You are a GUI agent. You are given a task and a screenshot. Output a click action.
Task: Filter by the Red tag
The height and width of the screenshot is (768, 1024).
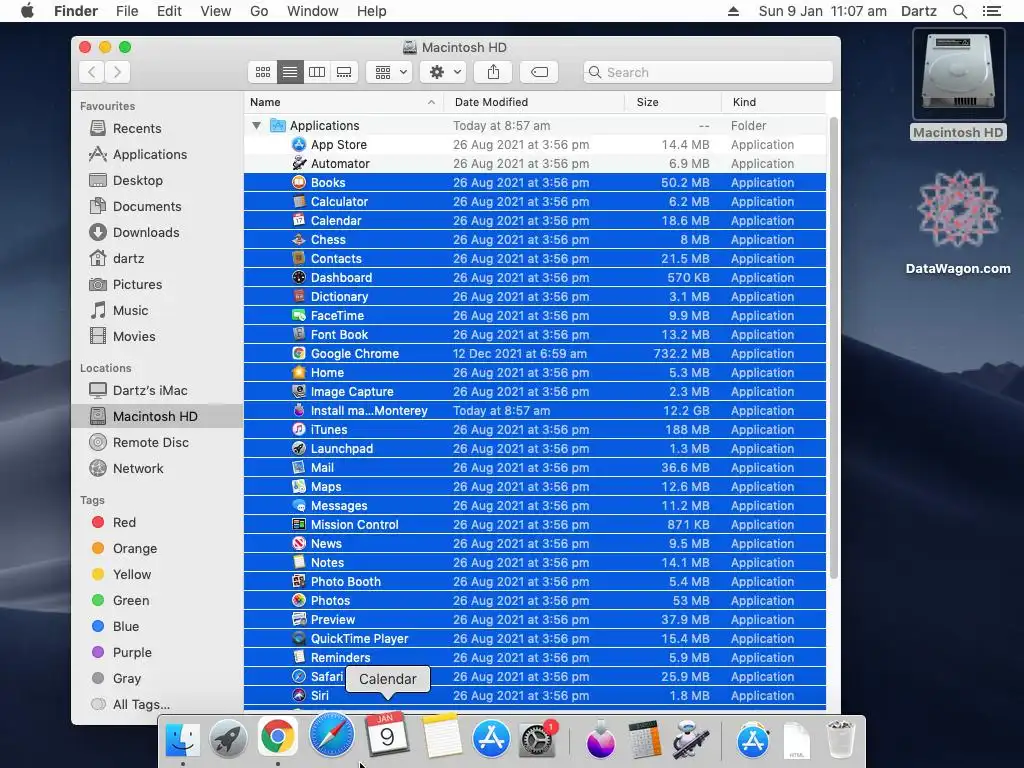coord(124,522)
